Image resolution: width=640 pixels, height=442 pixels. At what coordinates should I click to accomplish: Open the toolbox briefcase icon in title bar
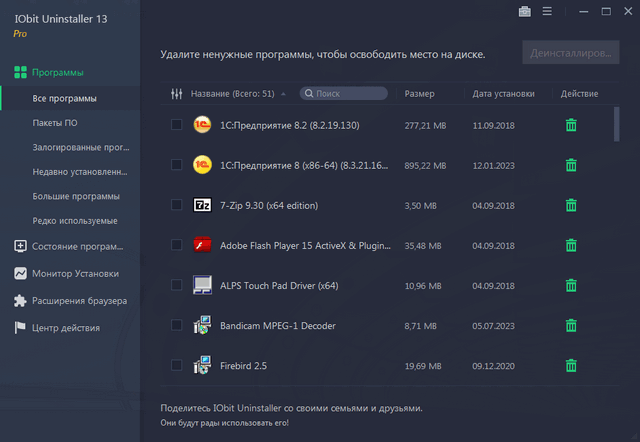pyautogui.click(x=525, y=12)
